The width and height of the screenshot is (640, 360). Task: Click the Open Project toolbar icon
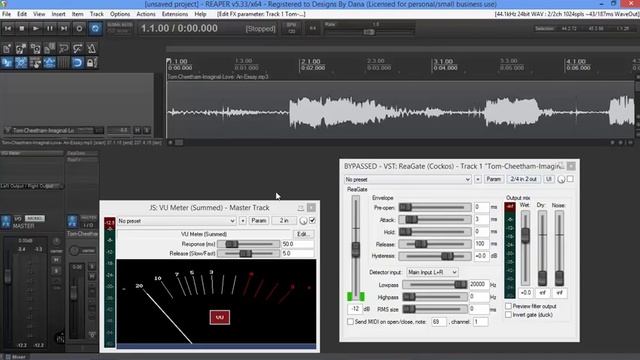[21, 49]
